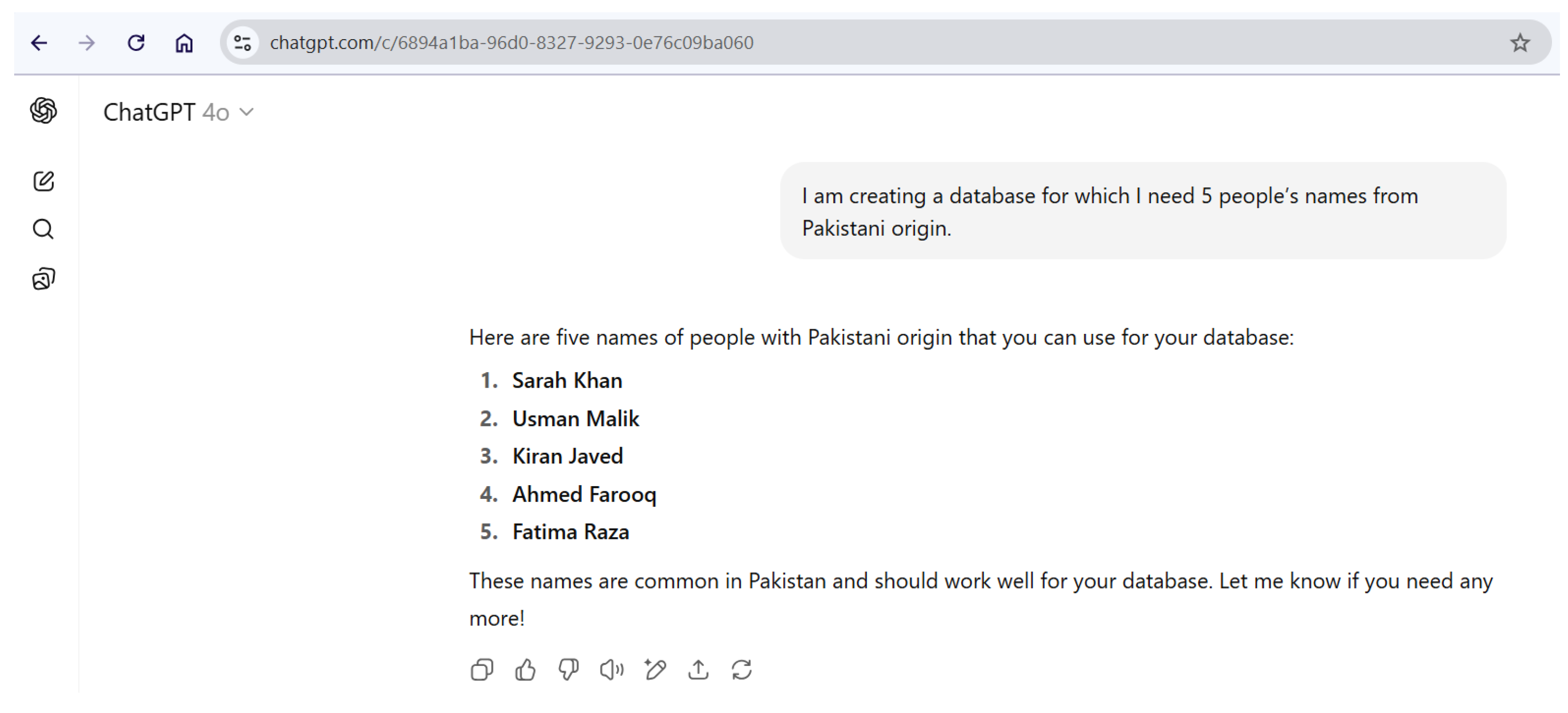Screen dimensions: 1568x713
Task: Open the search chats icon
Action: point(43,229)
